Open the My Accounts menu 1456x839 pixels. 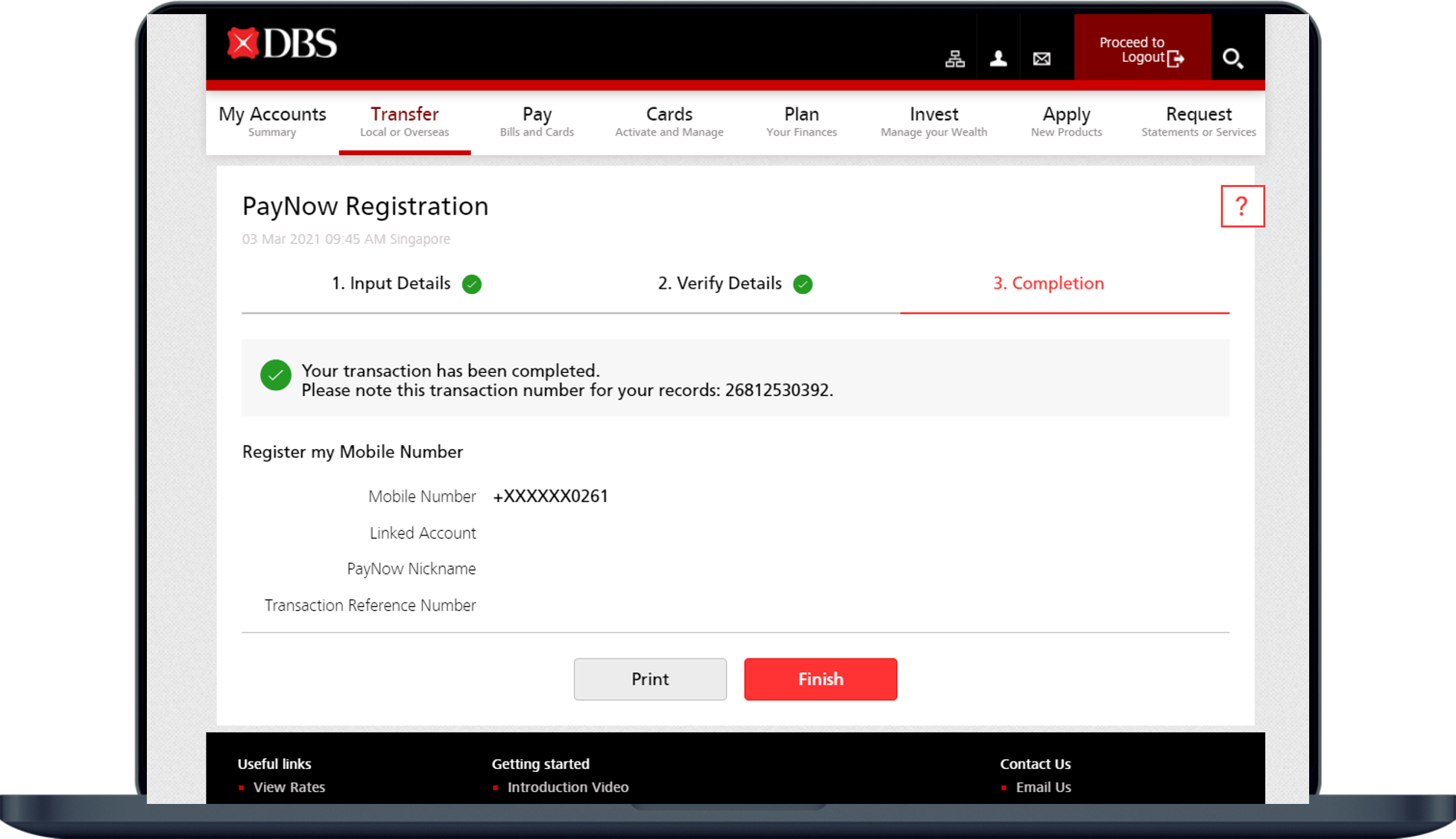pos(272,122)
